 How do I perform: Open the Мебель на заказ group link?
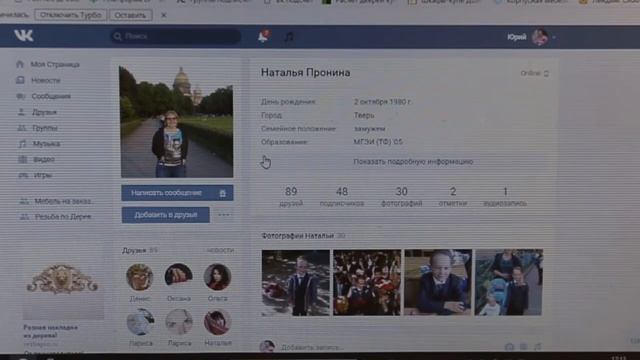point(63,201)
